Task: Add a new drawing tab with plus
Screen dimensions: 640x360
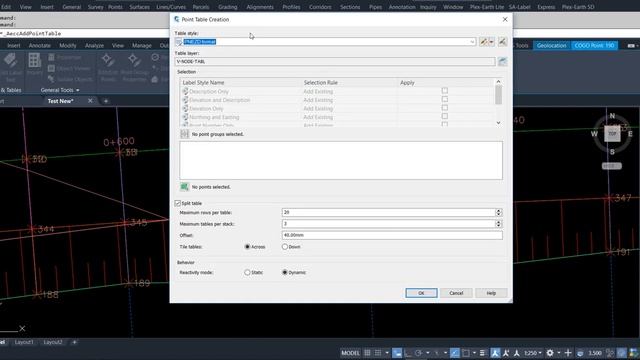Action: click(106, 101)
